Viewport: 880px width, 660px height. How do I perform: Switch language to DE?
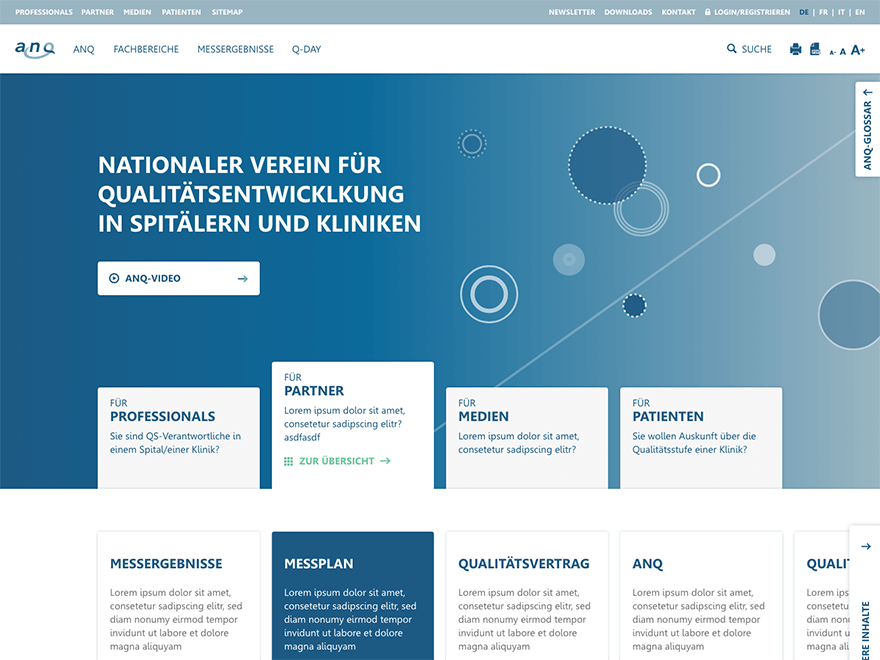(804, 12)
